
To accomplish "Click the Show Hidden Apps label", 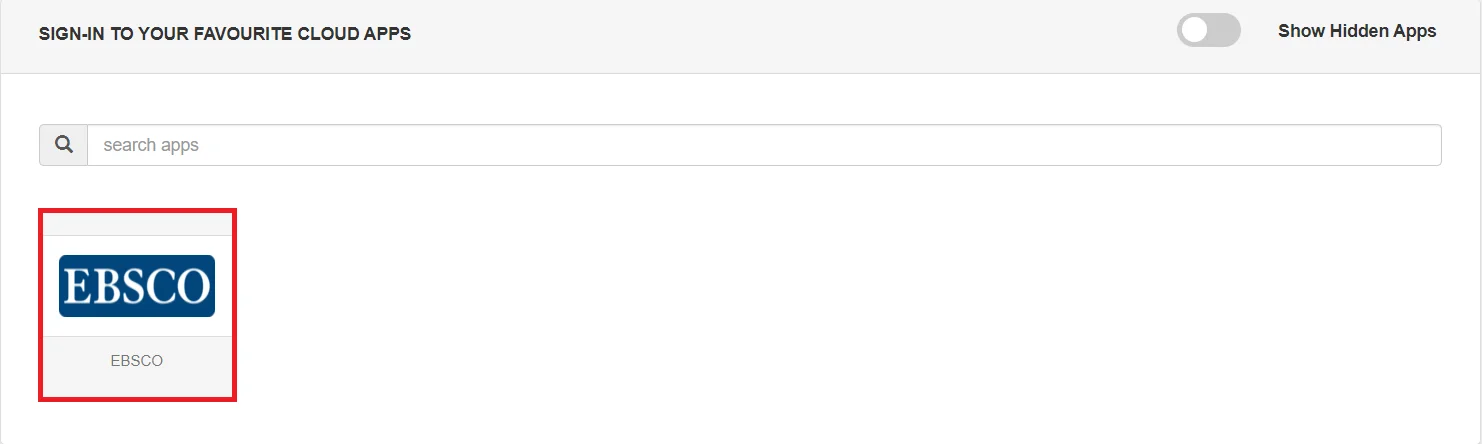I will tap(1357, 31).
